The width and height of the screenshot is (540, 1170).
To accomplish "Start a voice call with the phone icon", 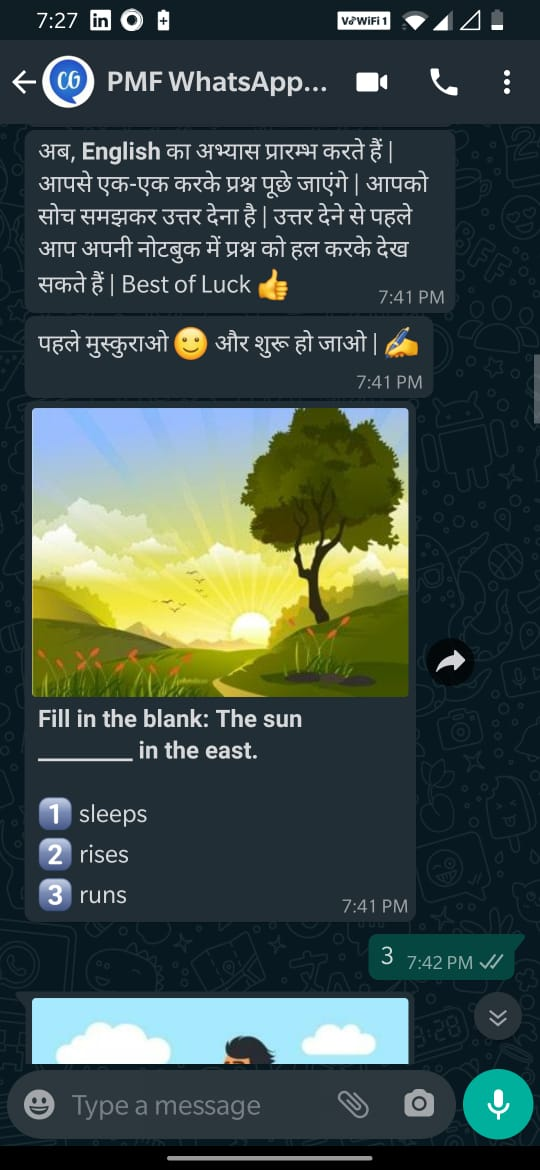I will tap(444, 82).
